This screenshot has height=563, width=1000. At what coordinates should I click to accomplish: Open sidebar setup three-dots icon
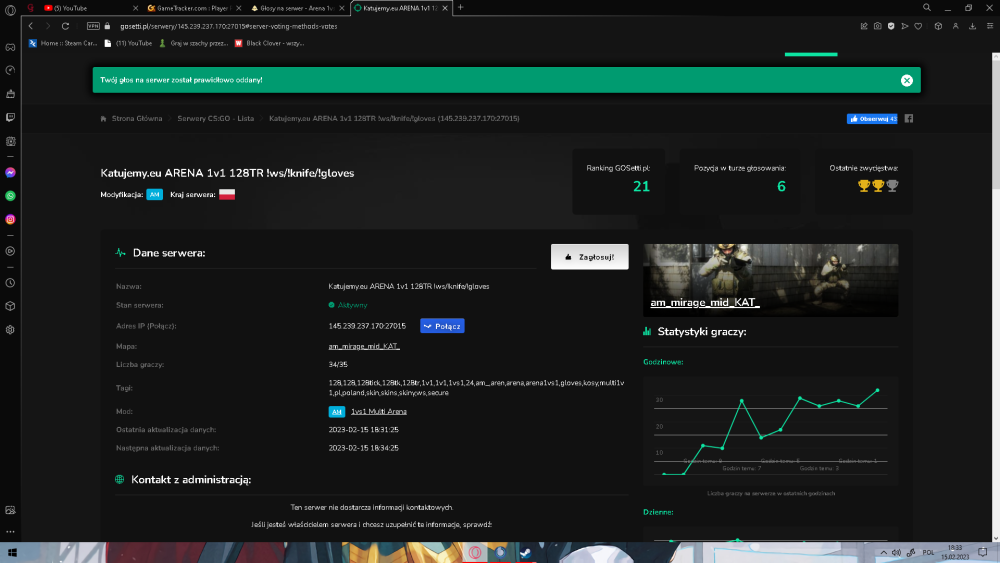(10, 532)
